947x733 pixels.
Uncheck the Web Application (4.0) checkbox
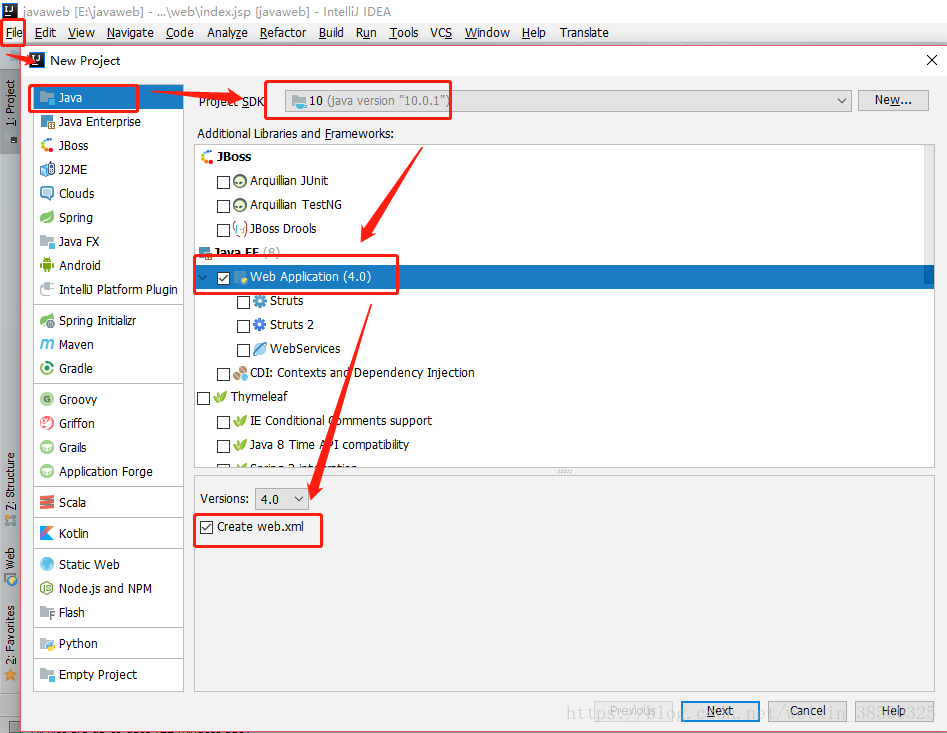(223, 278)
